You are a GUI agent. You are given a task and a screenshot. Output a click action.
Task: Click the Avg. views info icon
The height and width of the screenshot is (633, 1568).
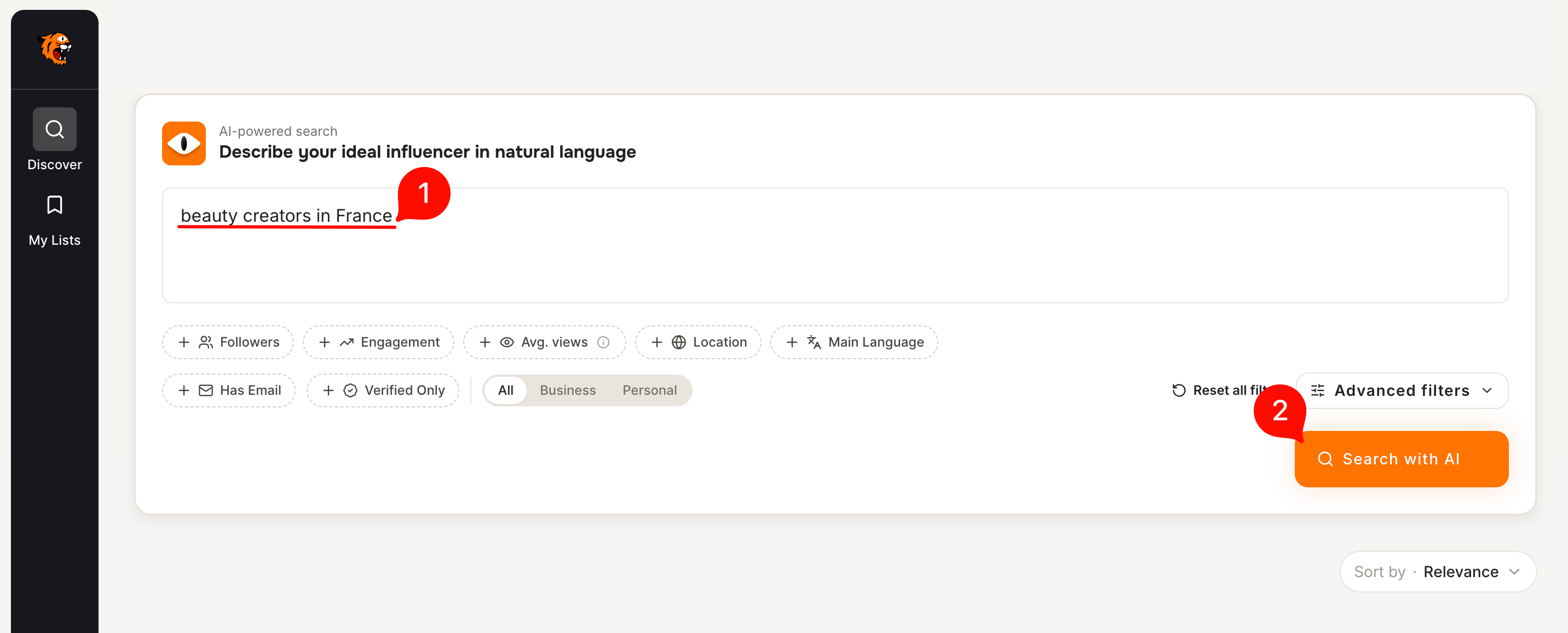click(603, 342)
